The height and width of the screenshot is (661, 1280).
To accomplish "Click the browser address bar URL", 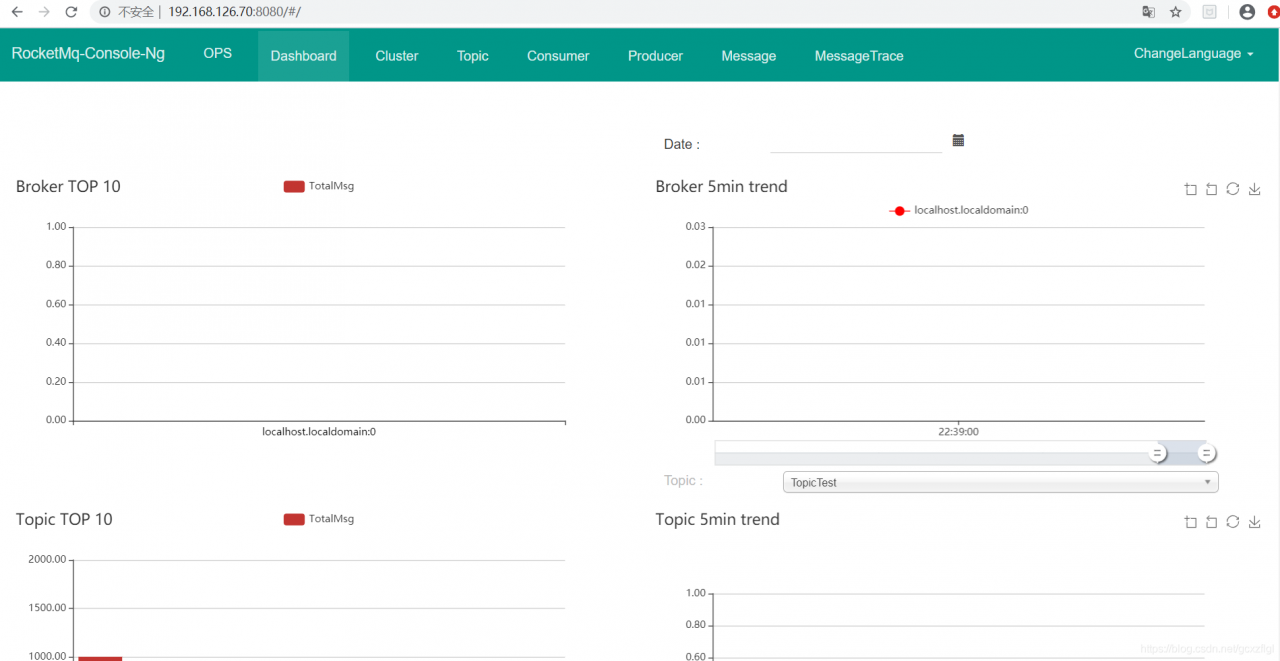I will 234,12.
